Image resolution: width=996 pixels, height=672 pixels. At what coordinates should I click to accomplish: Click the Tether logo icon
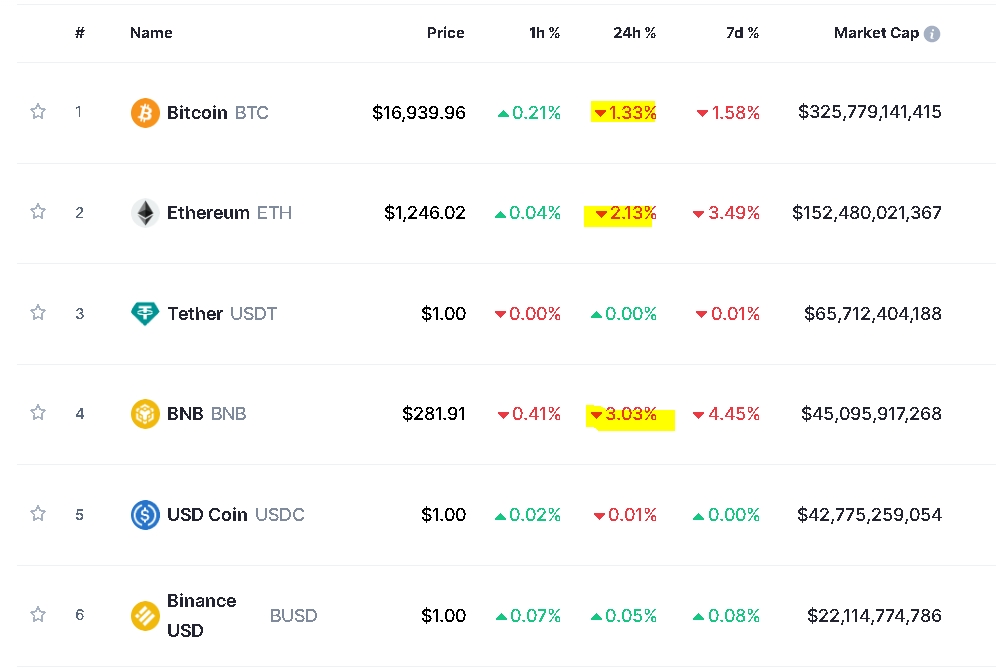tap(145, 314)
